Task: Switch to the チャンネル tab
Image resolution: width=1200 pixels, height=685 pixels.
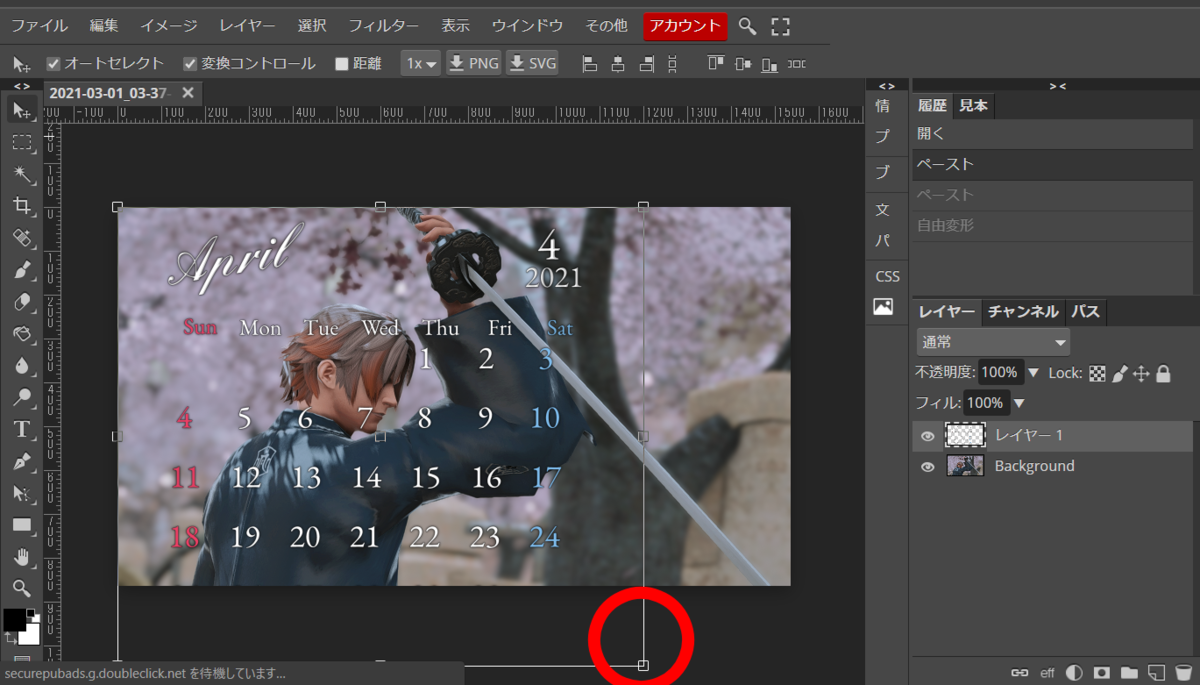Action: 1023,312
